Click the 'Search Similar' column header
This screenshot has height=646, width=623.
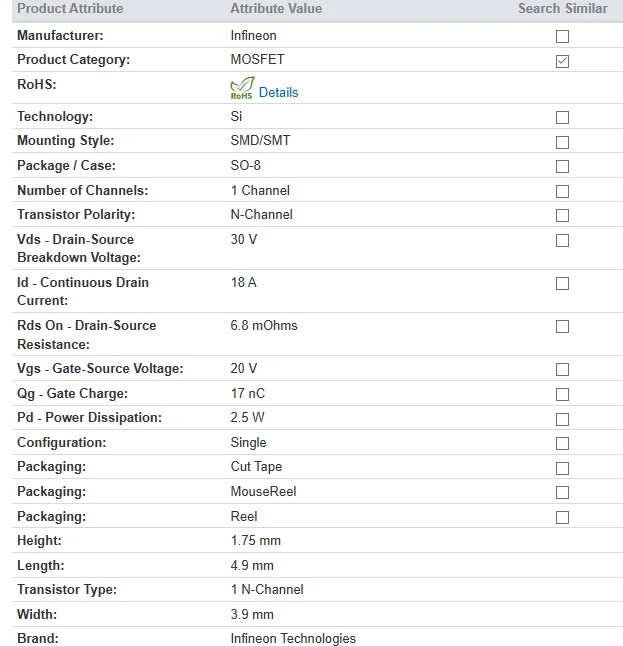[562, 8]
